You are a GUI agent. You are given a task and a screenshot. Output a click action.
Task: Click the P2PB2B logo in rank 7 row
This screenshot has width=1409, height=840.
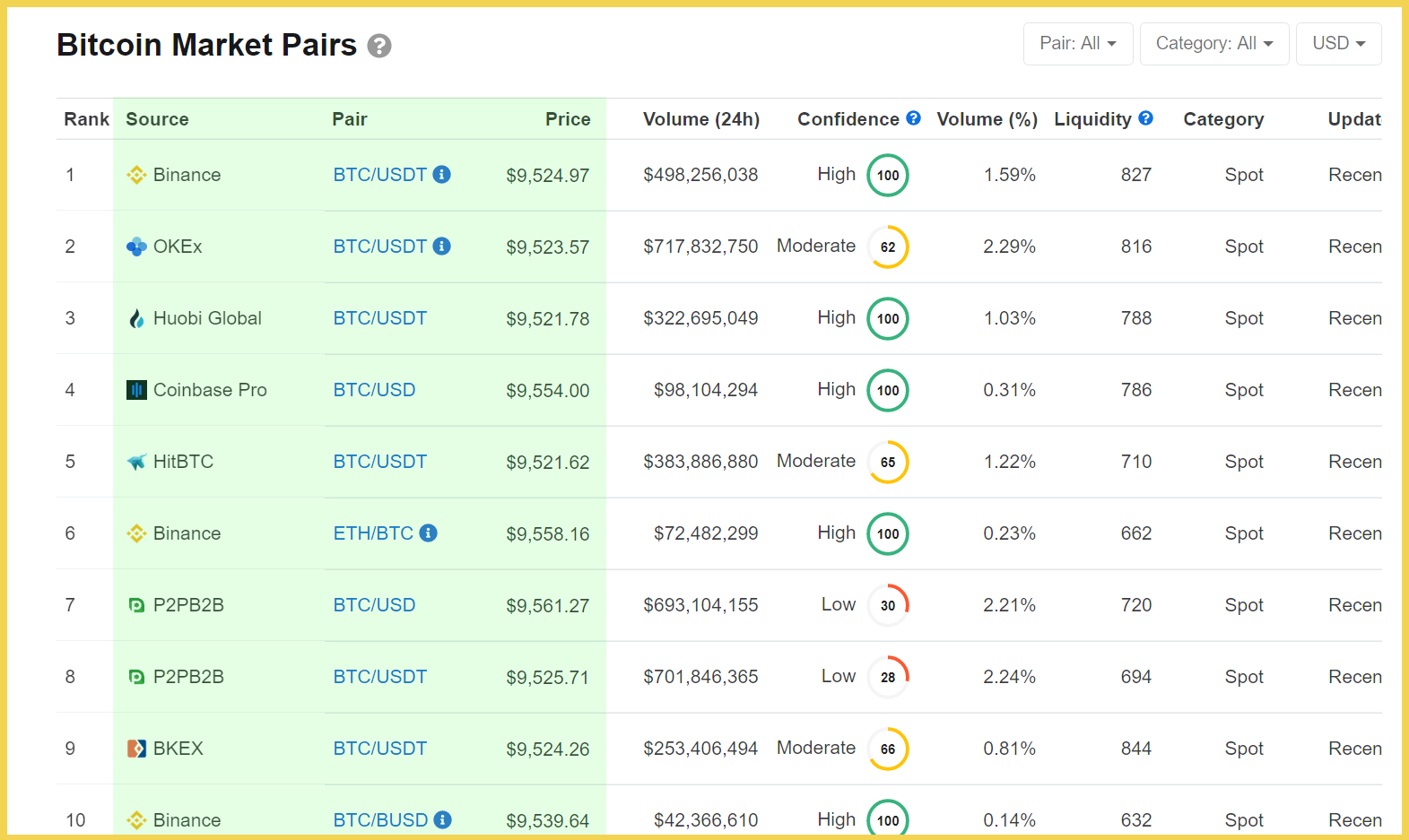tap(136, 605)
